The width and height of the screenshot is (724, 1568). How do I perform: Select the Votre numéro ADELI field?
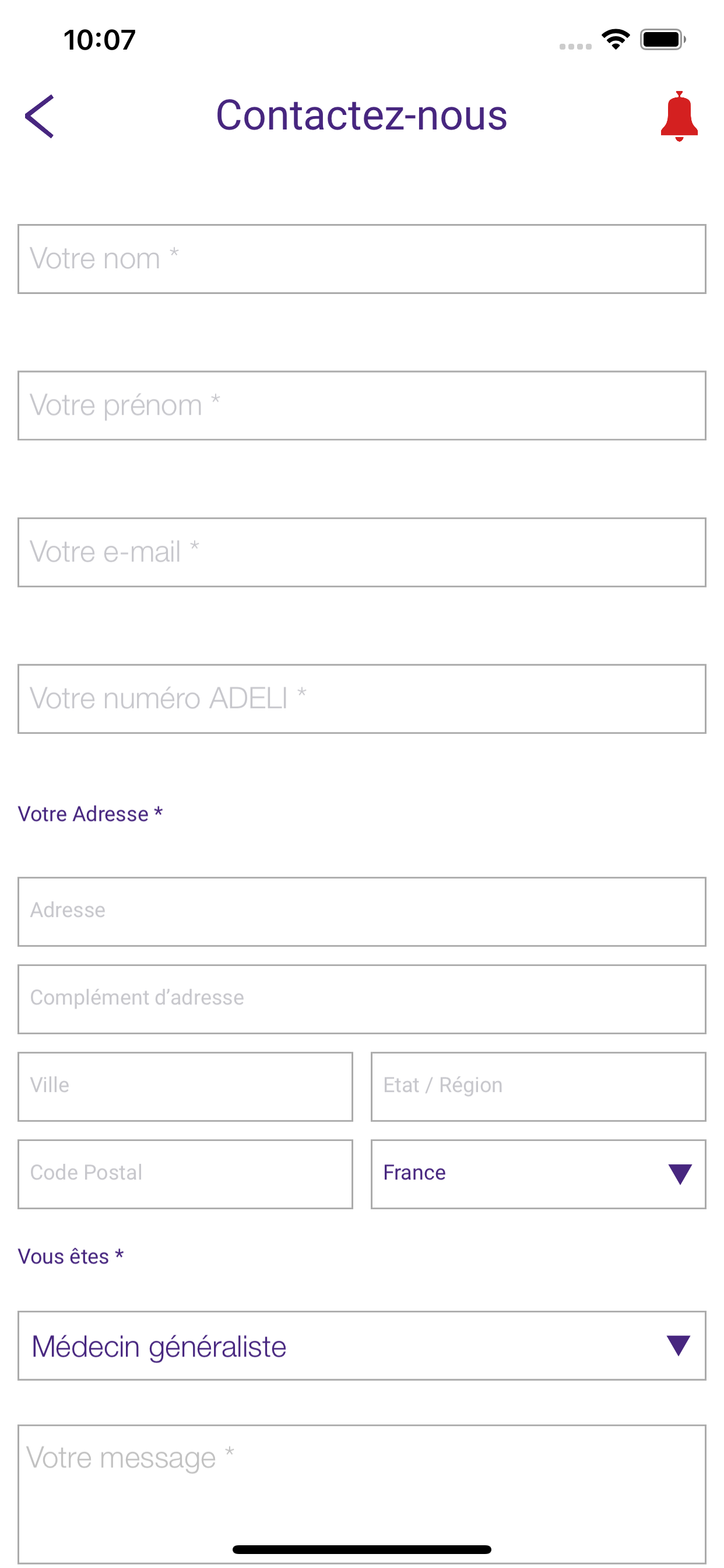pos(362,699)
